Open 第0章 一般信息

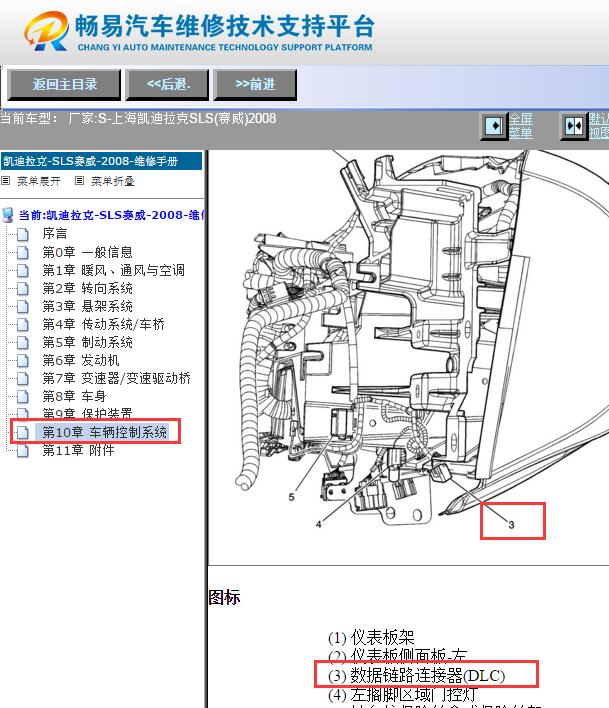[87, 252]
